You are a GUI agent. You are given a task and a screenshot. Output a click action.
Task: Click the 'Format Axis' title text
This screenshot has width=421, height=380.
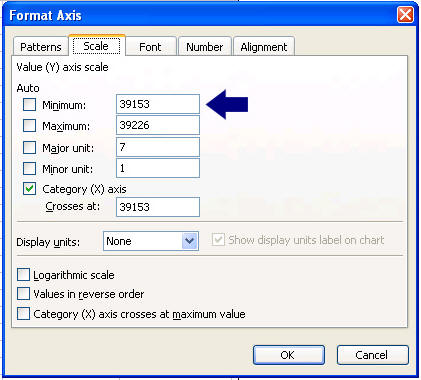(x=45, y=15)
